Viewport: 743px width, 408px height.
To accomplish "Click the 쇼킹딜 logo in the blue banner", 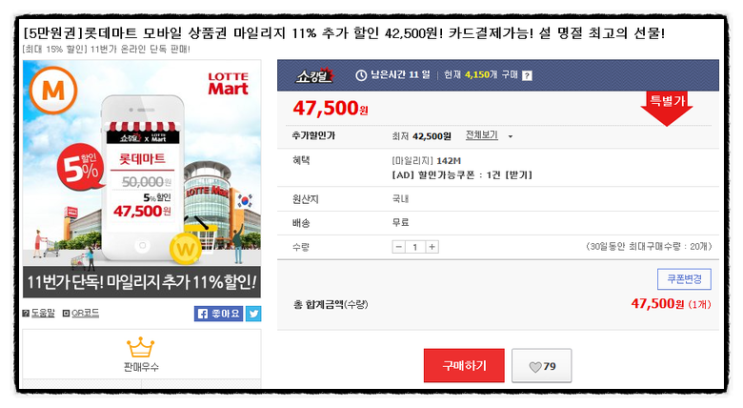I will pos(315,75).
